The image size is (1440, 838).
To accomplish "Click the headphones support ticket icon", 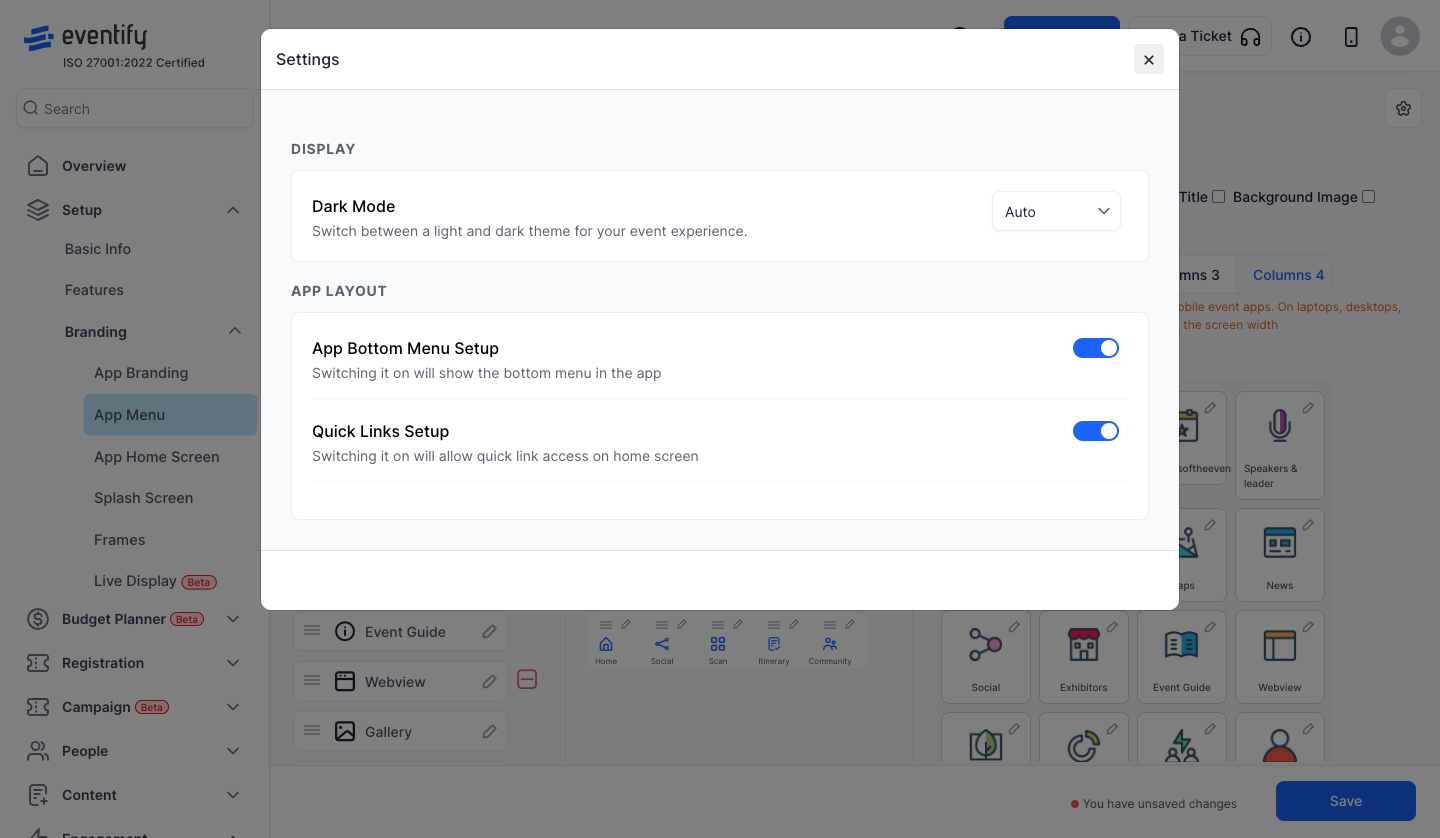I will click(1250, 37).
